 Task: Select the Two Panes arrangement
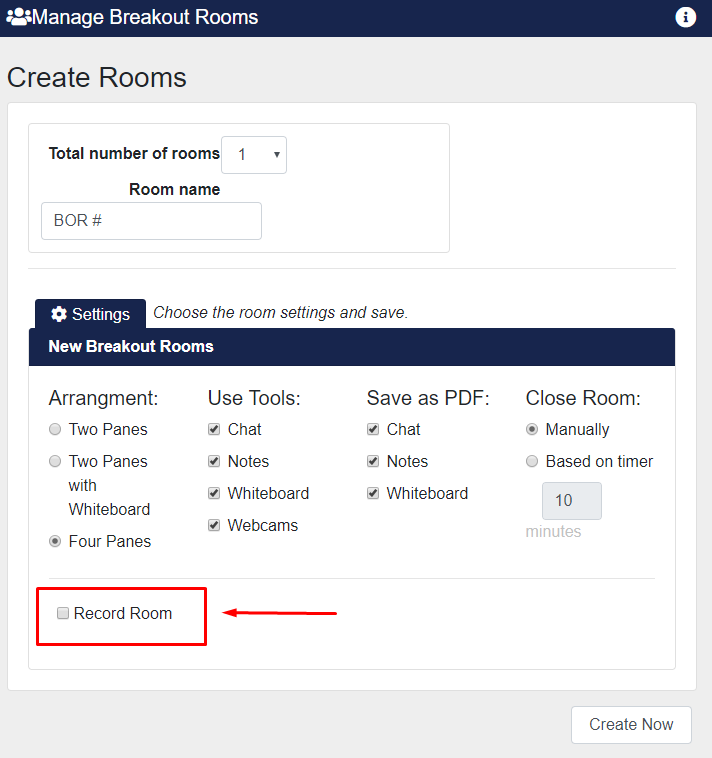[55, 430]
